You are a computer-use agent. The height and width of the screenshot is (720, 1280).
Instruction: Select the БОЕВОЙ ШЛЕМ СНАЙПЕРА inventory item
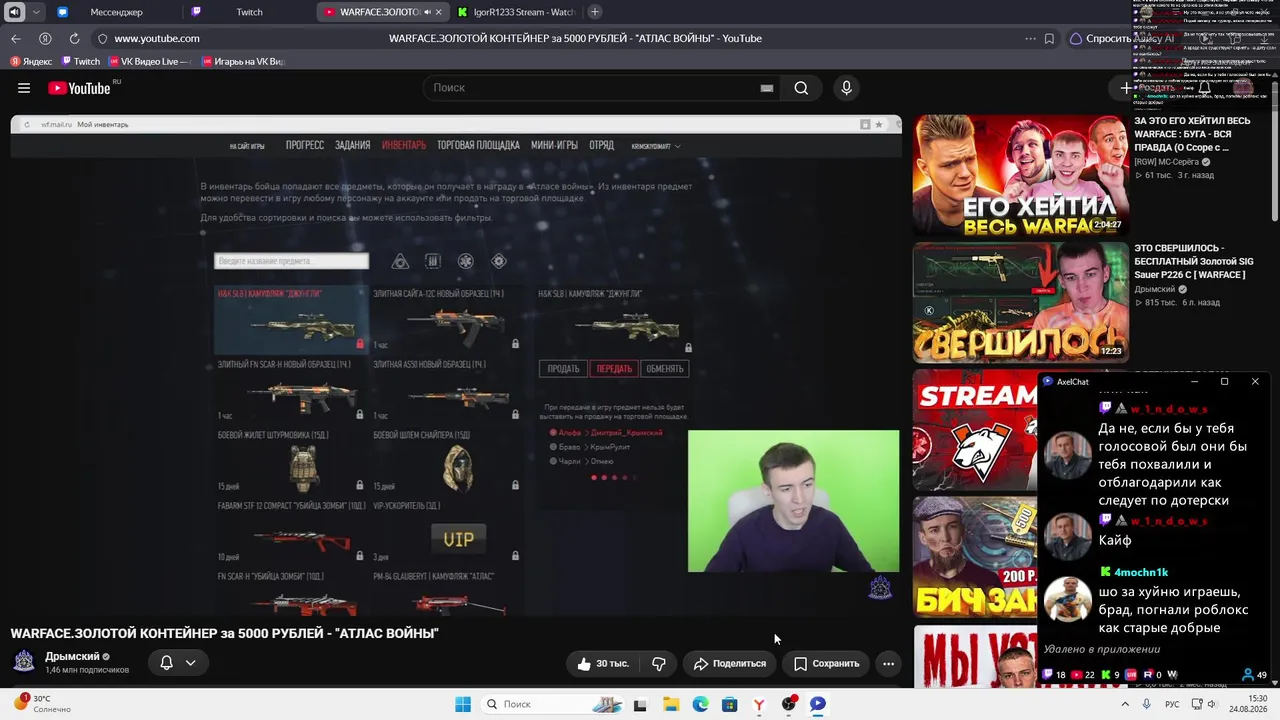(448, 461)
